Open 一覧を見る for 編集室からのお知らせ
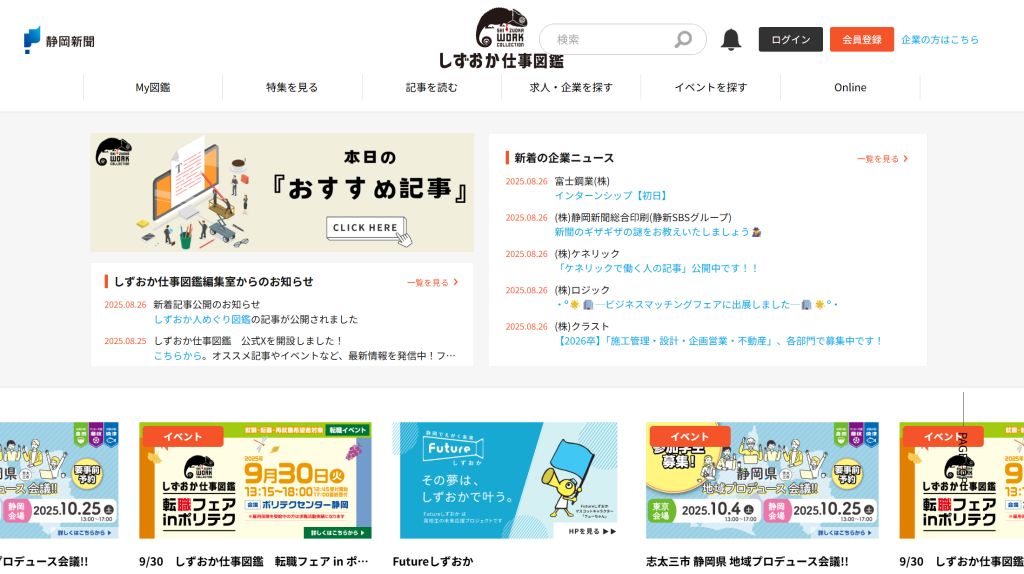The image size is (1024, 574). pyautogui.click(x=432, y=283)
